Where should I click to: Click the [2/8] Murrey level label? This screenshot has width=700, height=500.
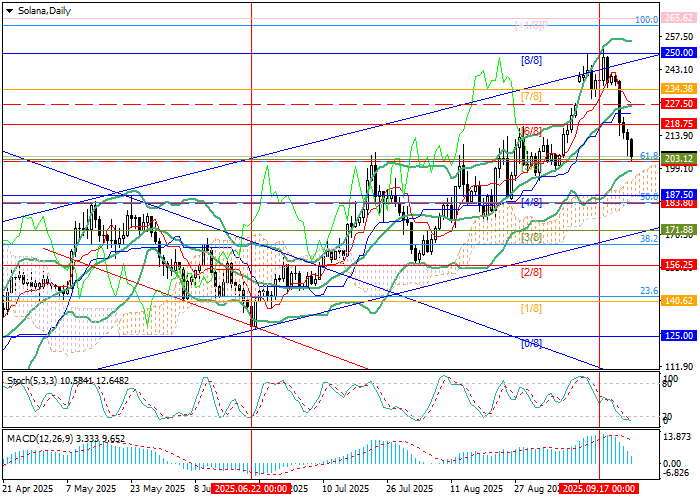[531, 272]
